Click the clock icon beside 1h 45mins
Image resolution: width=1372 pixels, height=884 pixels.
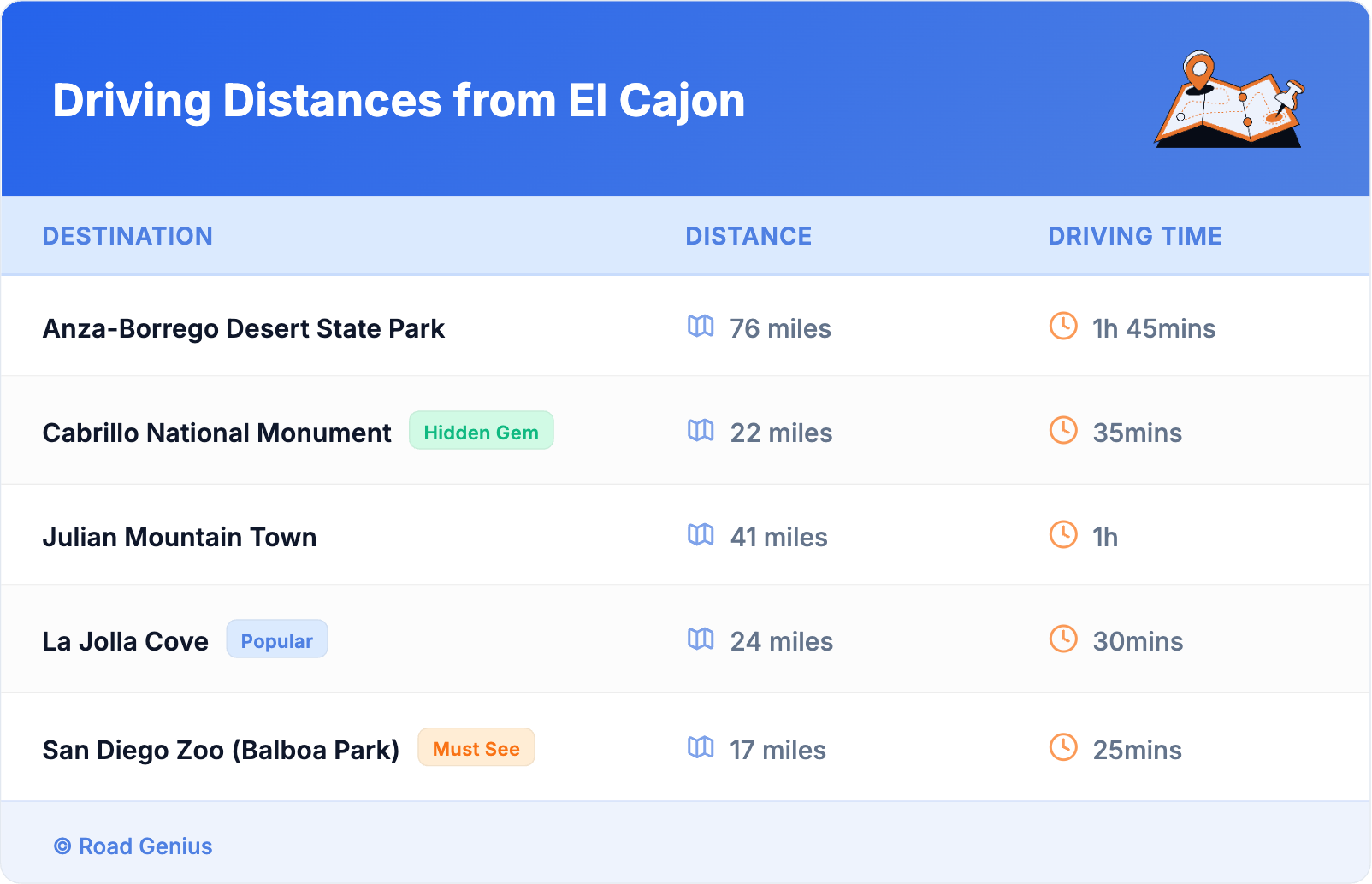point(1063,326)
